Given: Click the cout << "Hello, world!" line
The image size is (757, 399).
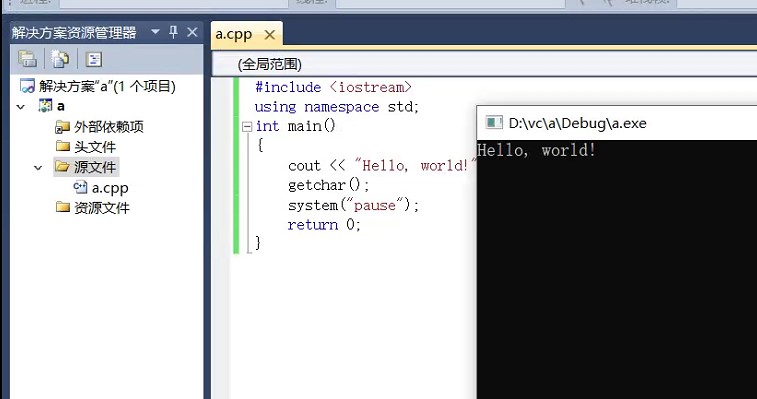Looking at the screenshot, I should point(382,166).
